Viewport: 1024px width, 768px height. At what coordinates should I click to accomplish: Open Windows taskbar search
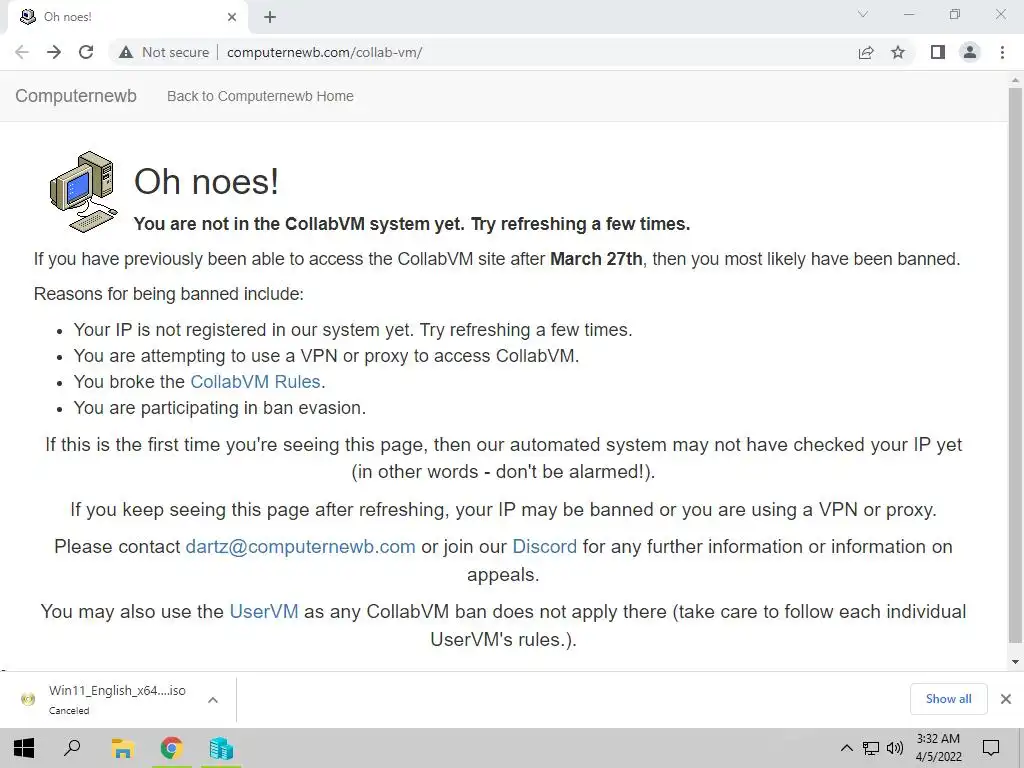(x=72, y=748)
